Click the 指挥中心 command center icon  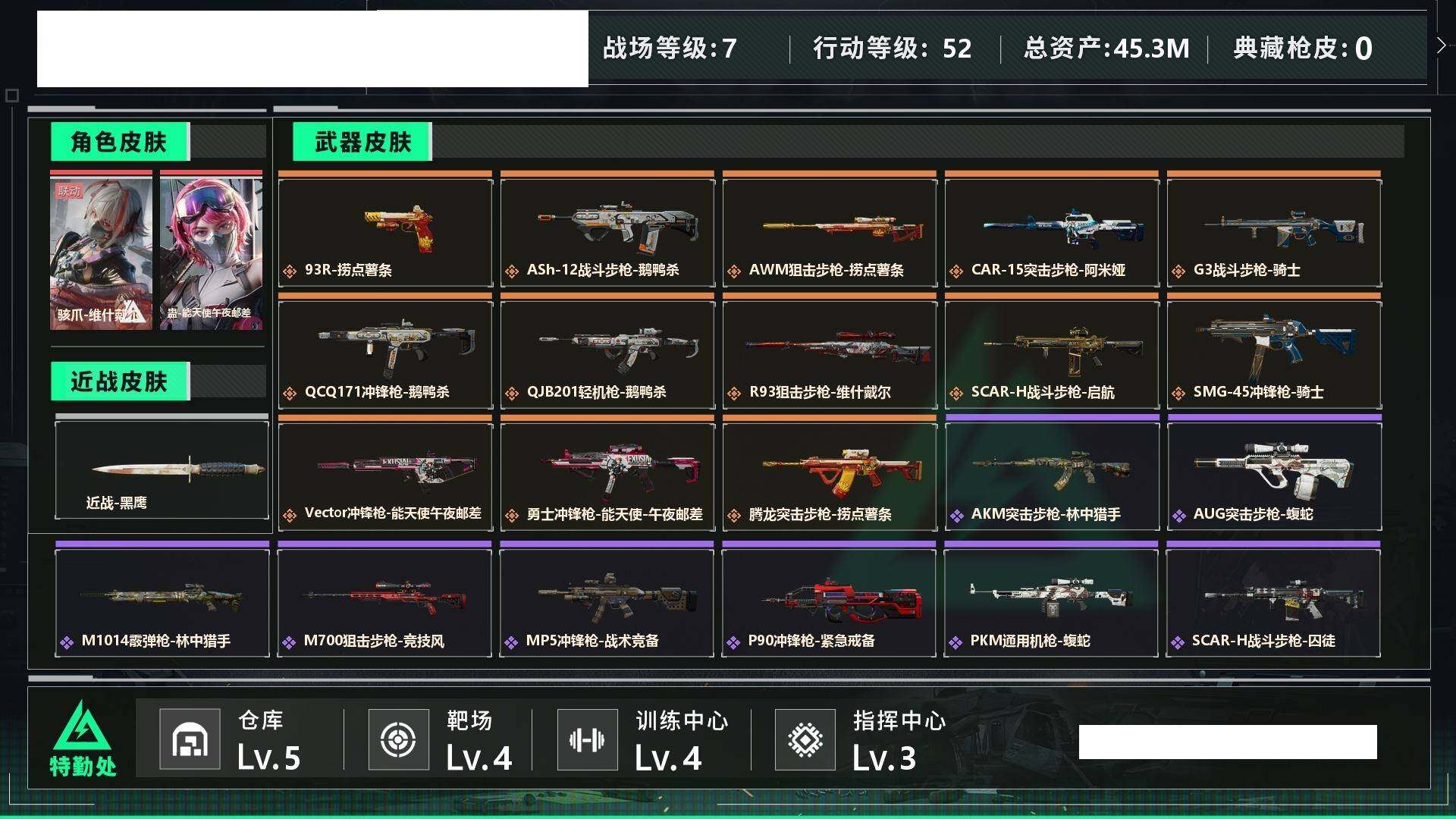[805, 739]
